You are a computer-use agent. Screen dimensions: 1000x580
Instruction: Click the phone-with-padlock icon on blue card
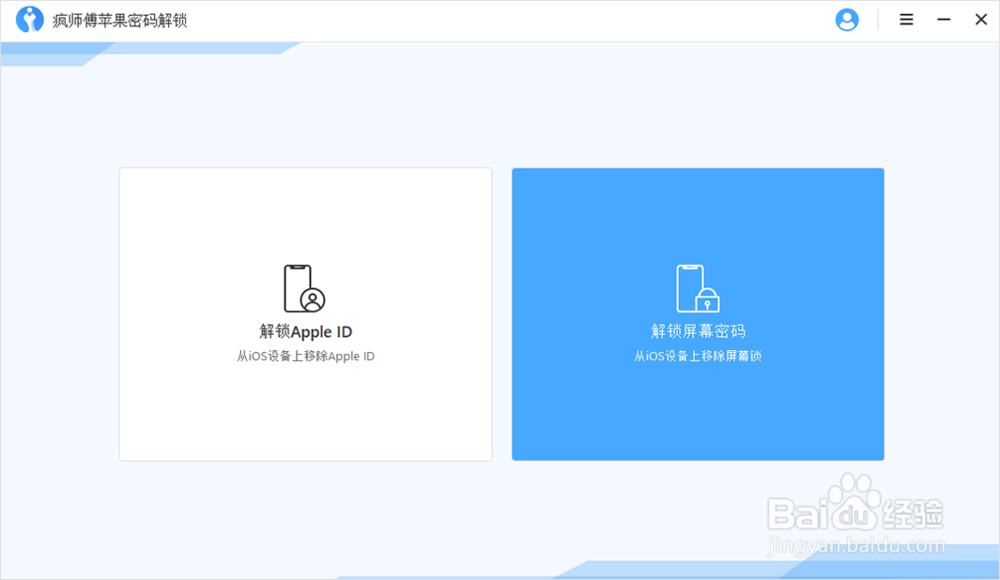tap(697, 288)
